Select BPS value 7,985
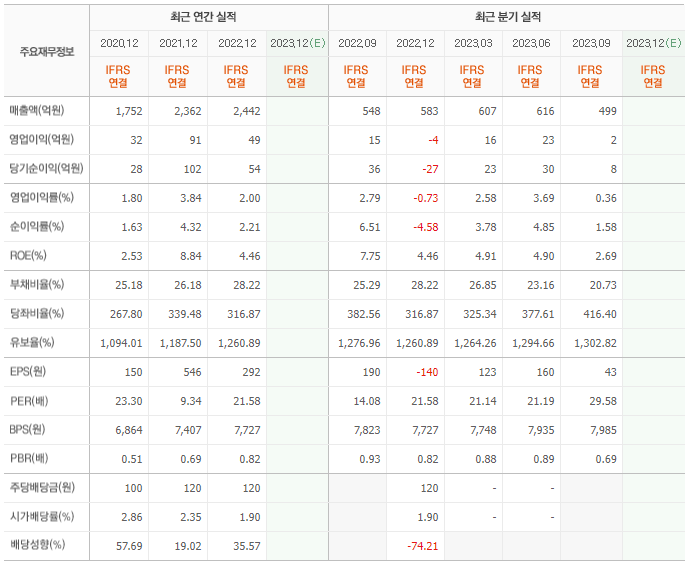 click(x=603, y=430)
